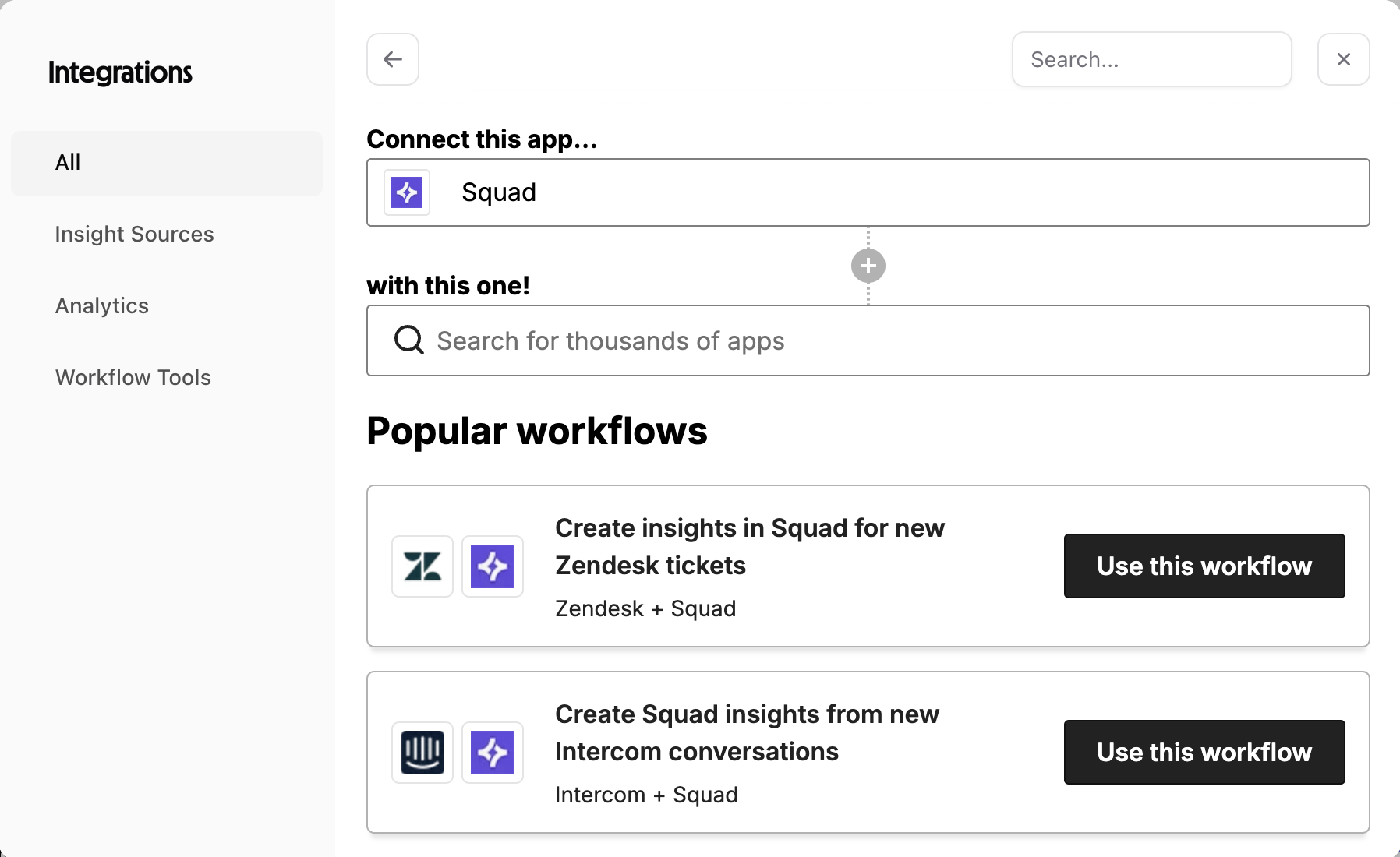This screenshot has width=1400, height=857.
Task: Click the 'Zendesk + Squad' text
Action: tap(645, 608)
